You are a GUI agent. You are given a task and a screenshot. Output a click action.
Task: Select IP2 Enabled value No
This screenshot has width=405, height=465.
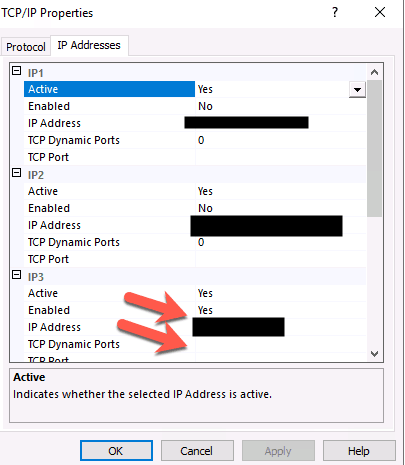pyautogui.click(x=280, y=208)
